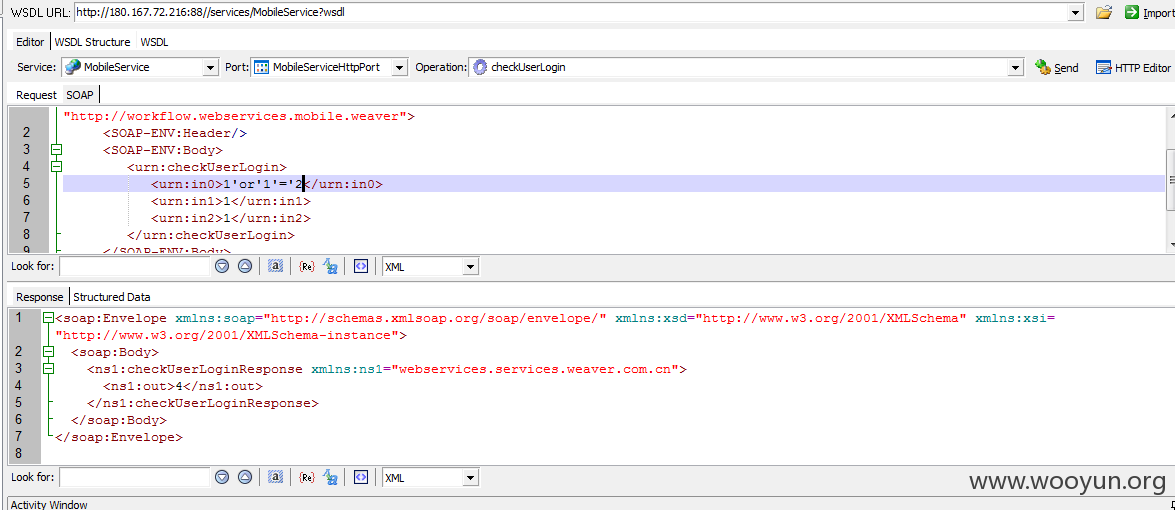Click the MobileServiceHttpPort grid icon
This screenshot has height=510, width=1175.
click(262, 67)
